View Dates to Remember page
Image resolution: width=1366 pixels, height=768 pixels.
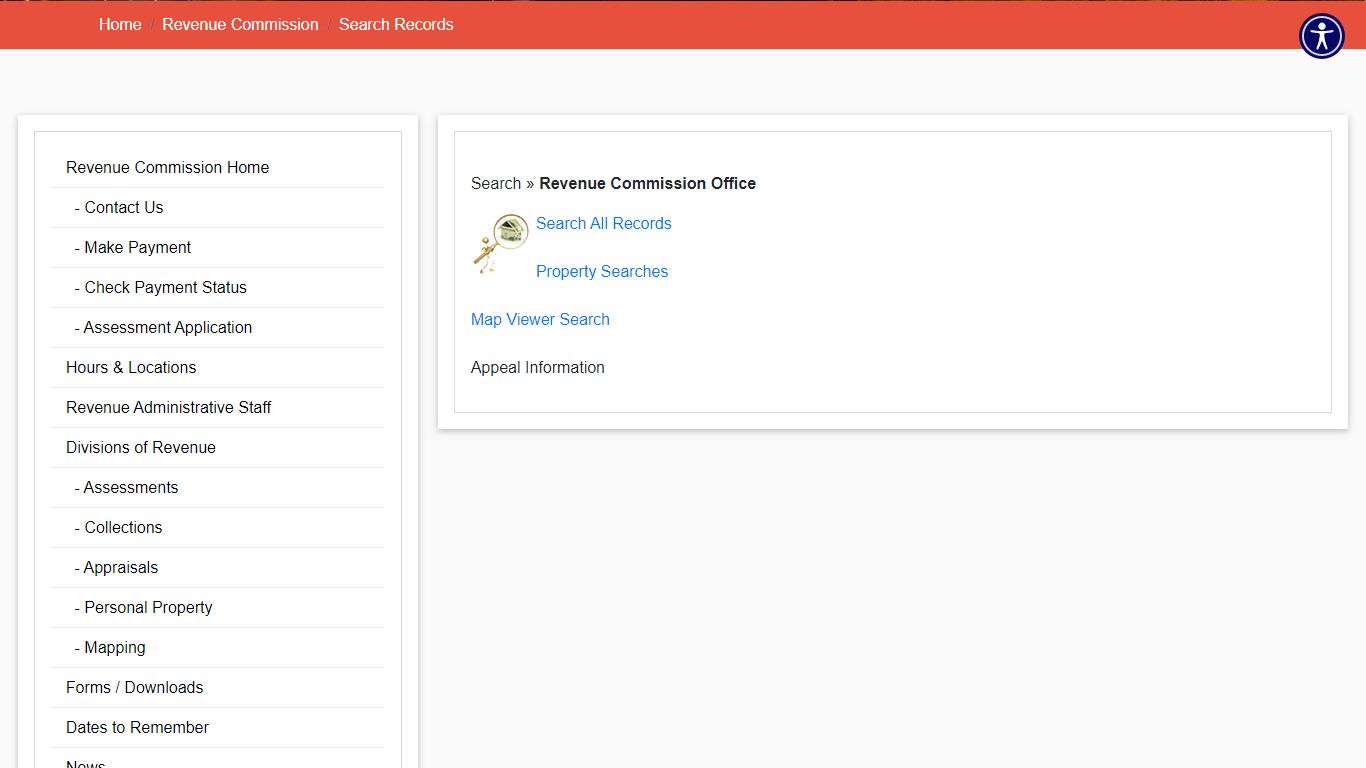click(x=218, y=727)
